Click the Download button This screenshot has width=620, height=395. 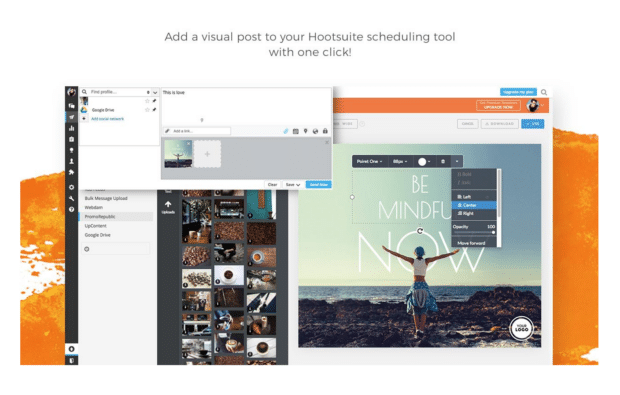tap(500, 124)
